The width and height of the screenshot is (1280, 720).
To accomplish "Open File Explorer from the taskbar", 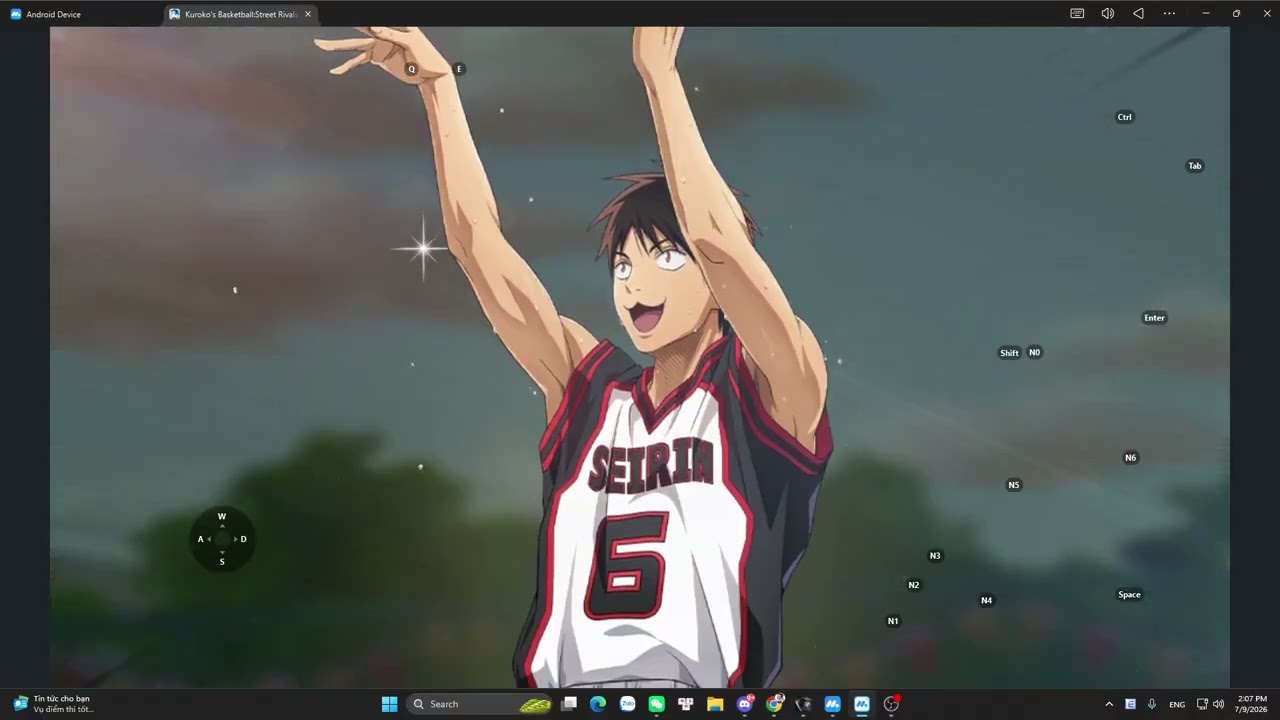I will point(715,704).
